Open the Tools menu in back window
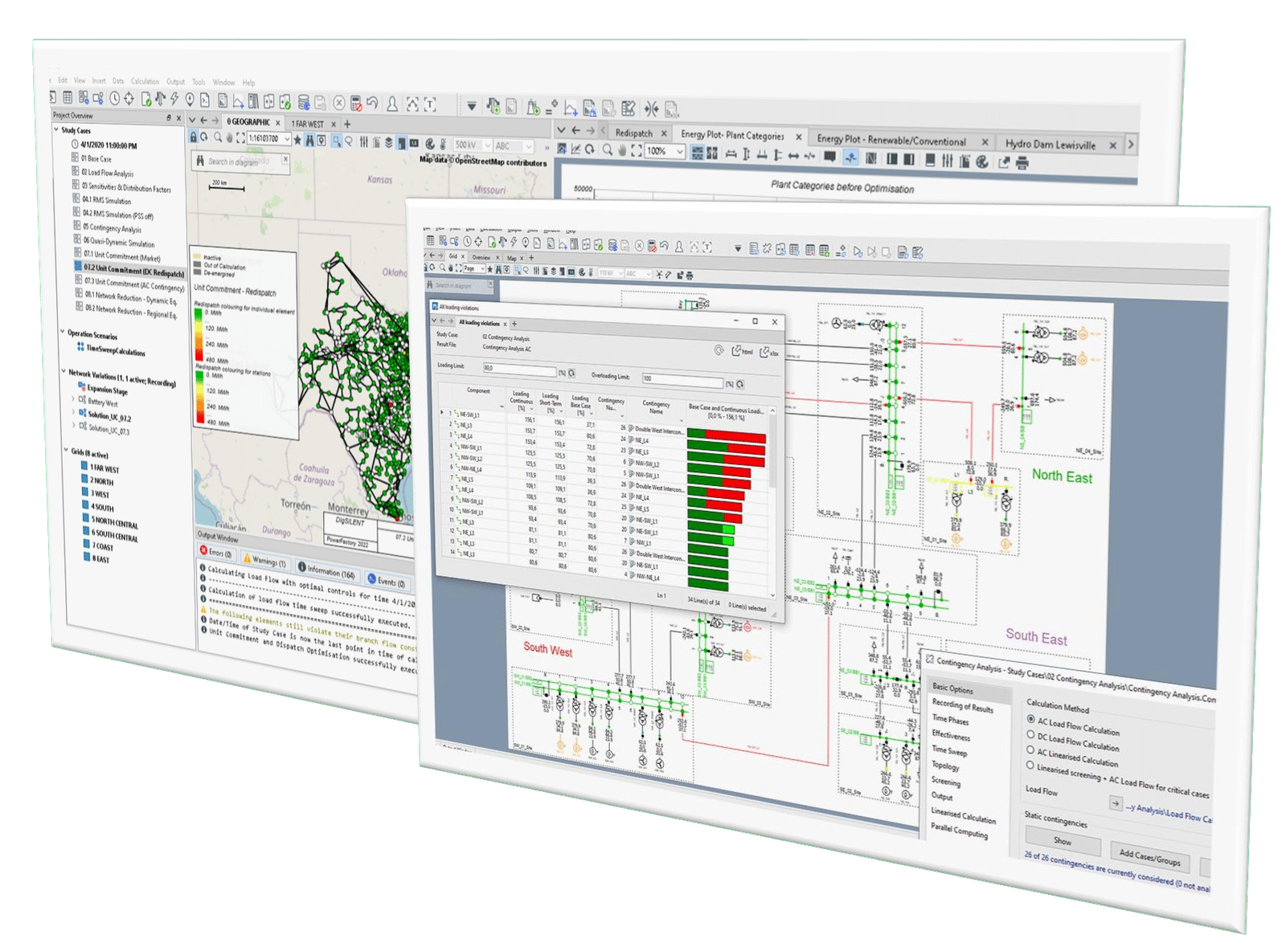Viewport: 1286px width, 952px height. click(x=199, y=82)
